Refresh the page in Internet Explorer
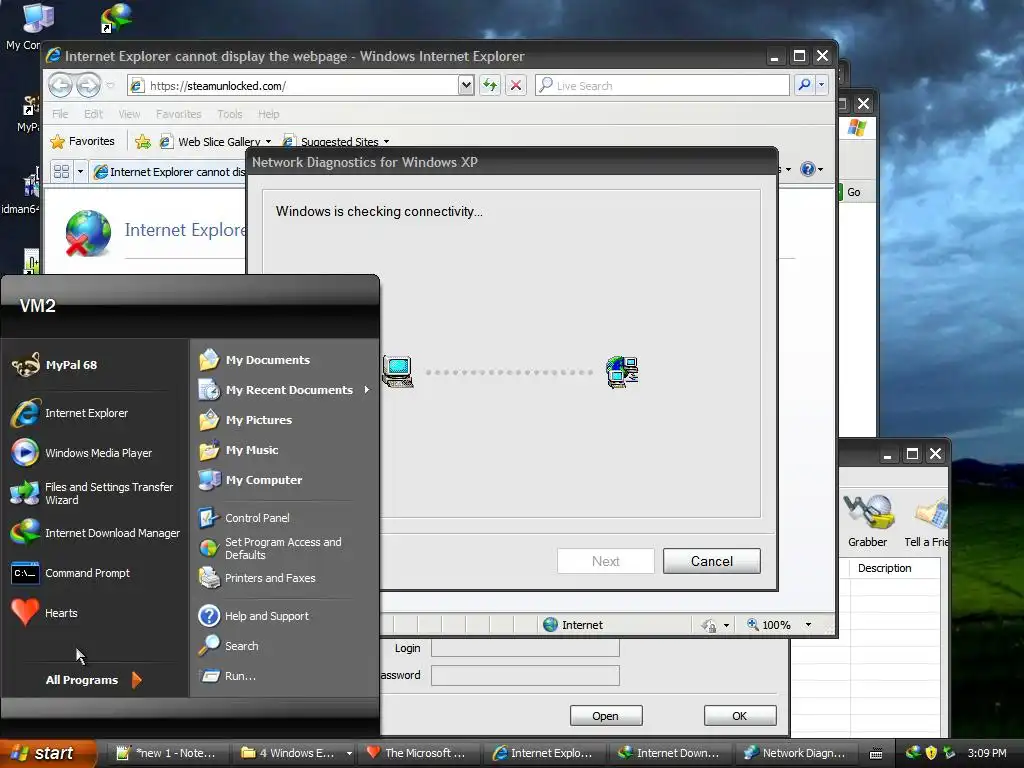1024x768 pixels. coord(490,86)
